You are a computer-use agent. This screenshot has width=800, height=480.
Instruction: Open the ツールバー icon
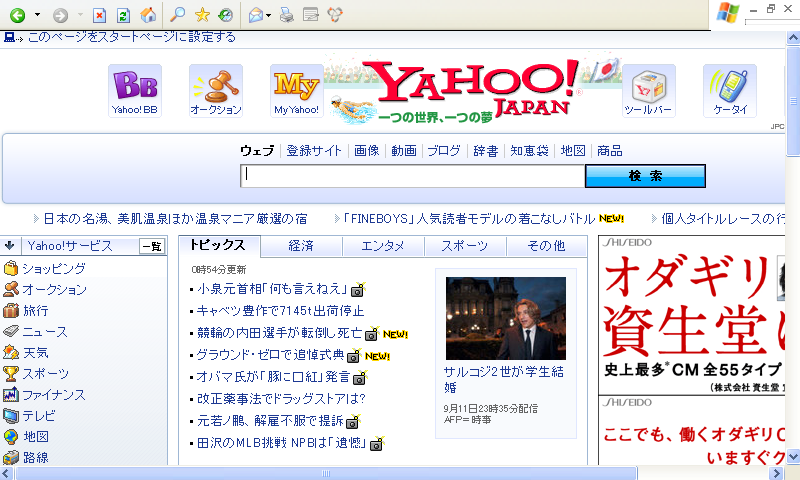click(x=648, y=90)
